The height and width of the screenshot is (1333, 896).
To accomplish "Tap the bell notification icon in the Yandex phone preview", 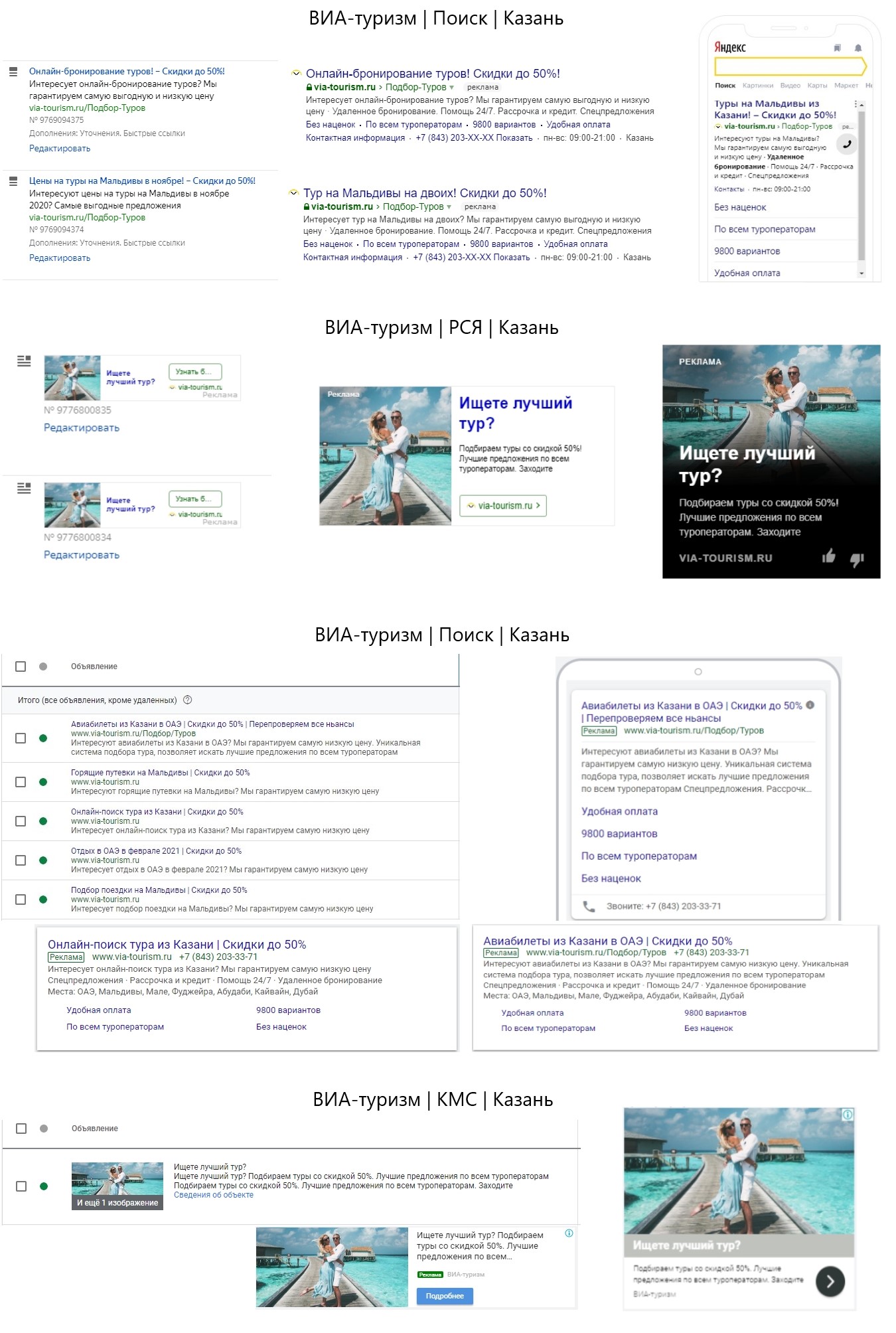I will coord(858,48).
